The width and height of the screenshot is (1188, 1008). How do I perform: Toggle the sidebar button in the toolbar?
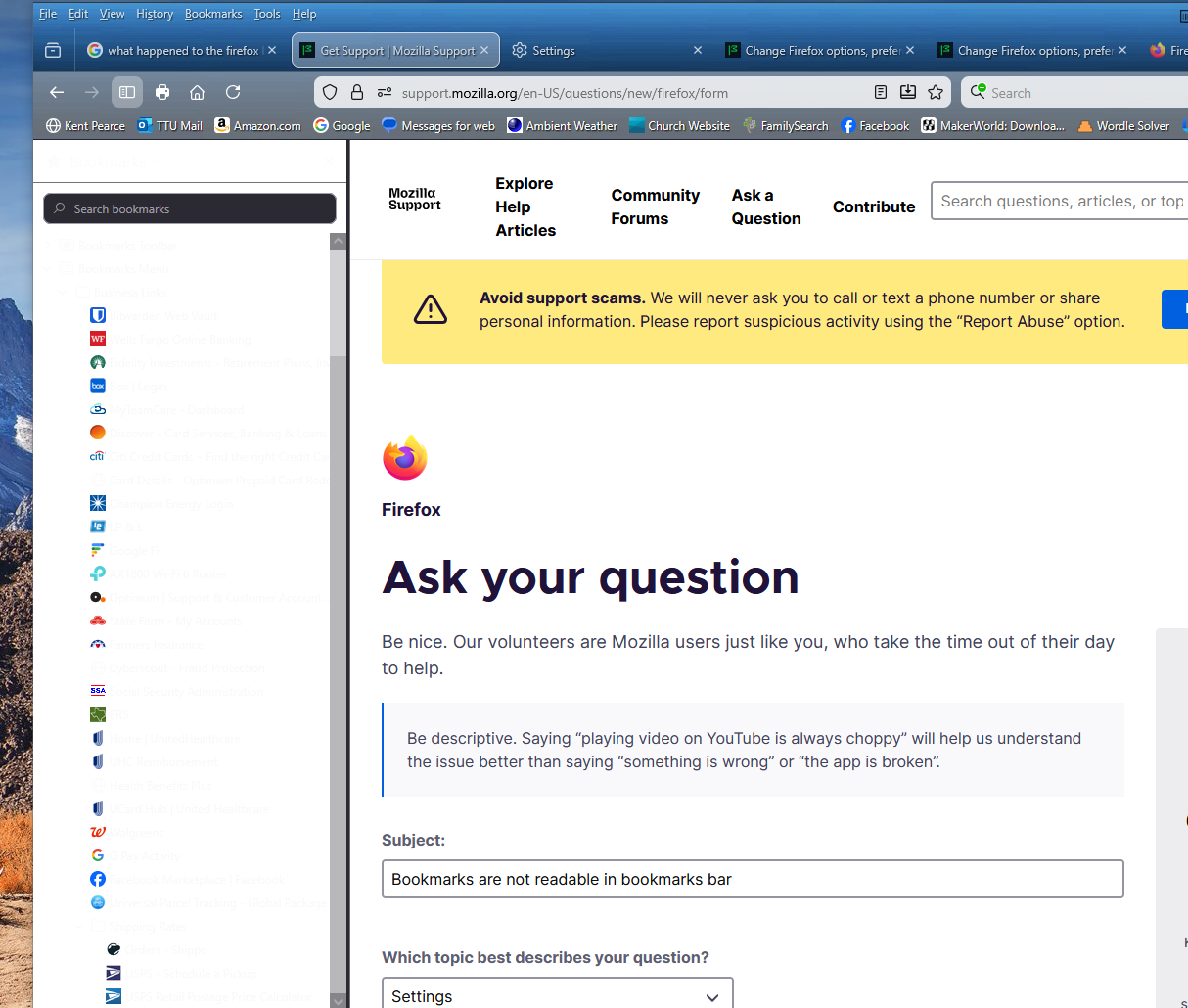pos(127,92)
